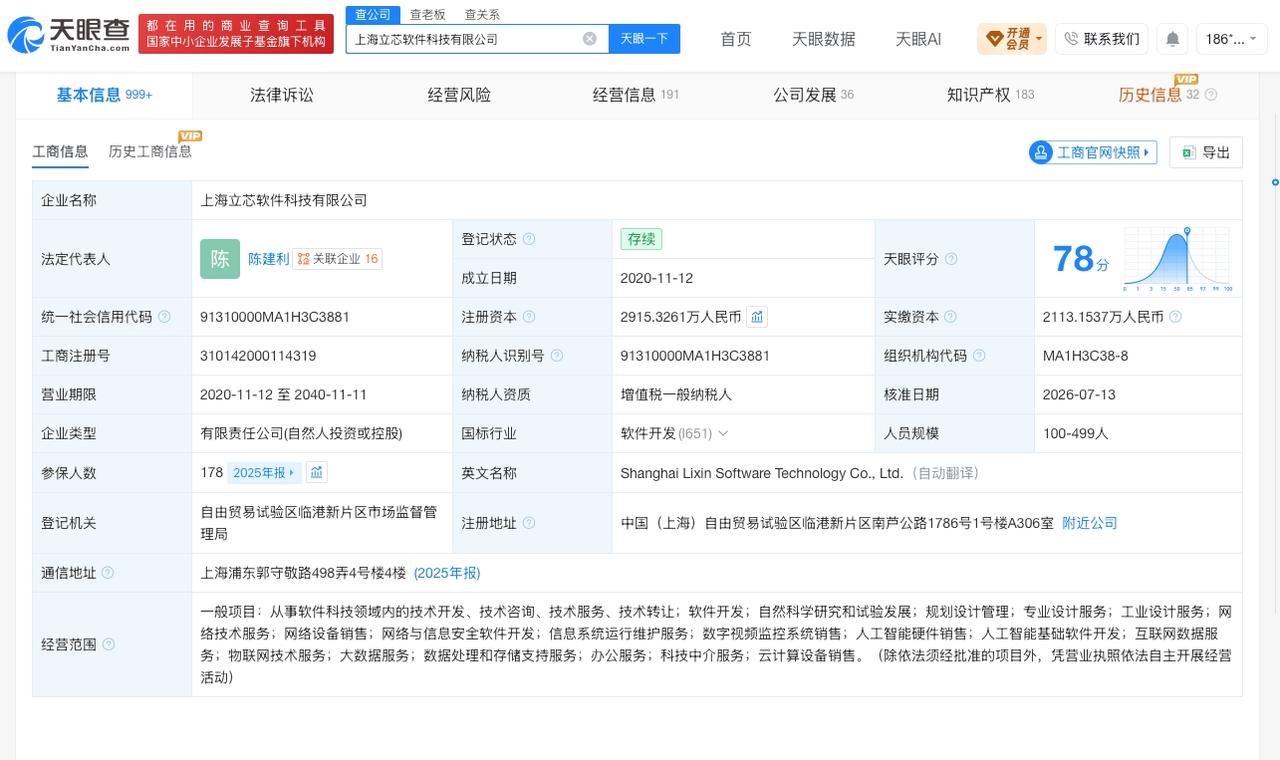This screenshot has height=760, width=1280.
Task: Switch to 工商信息 sub-tab
Action: tap(60, 152)
